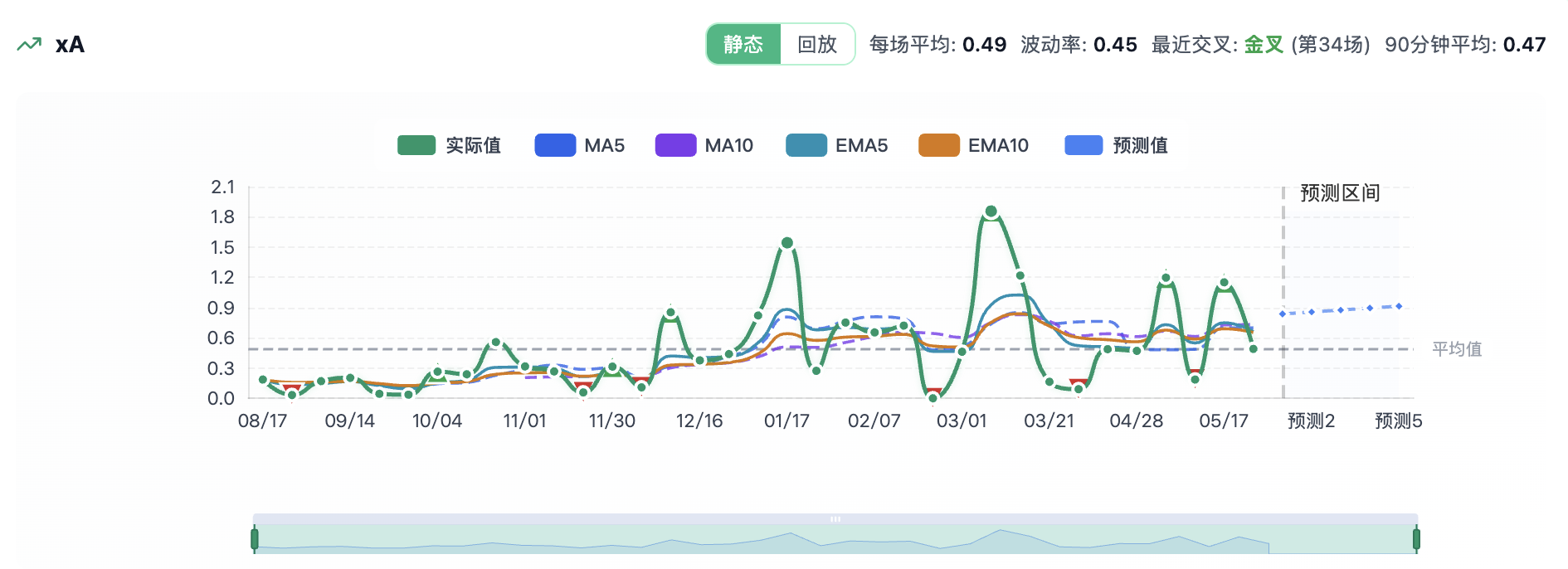Toggle the MA5 legend series

[580, 145]
